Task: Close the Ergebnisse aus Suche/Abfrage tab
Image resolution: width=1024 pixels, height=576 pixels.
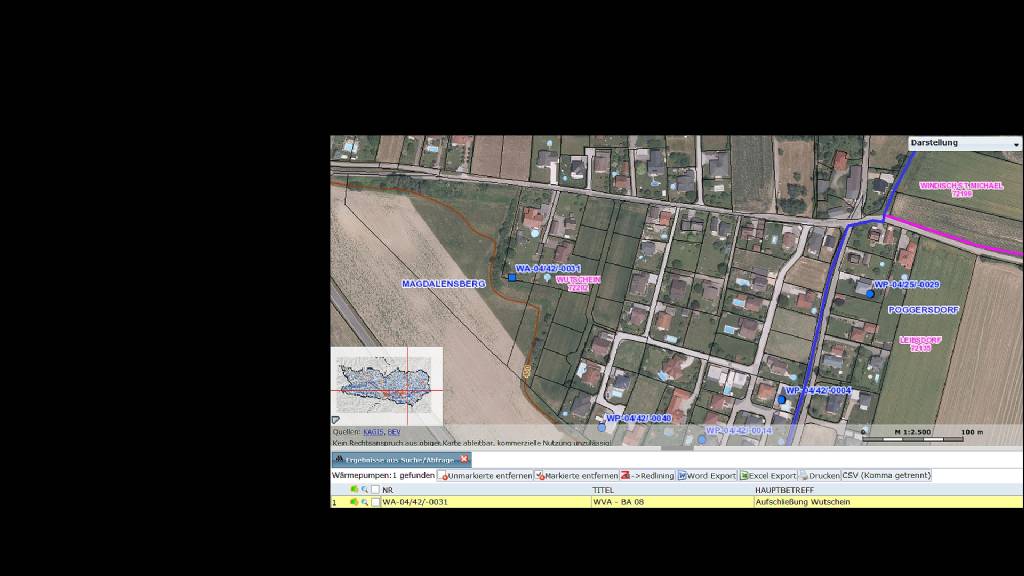Action: (x=464, y=460)
